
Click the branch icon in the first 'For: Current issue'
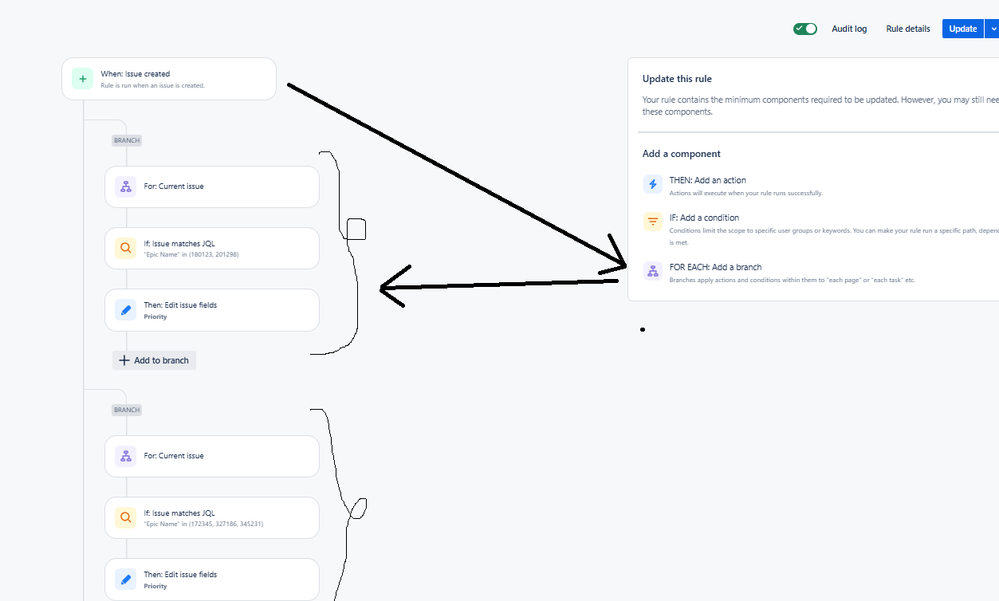[x=125, y=186]
